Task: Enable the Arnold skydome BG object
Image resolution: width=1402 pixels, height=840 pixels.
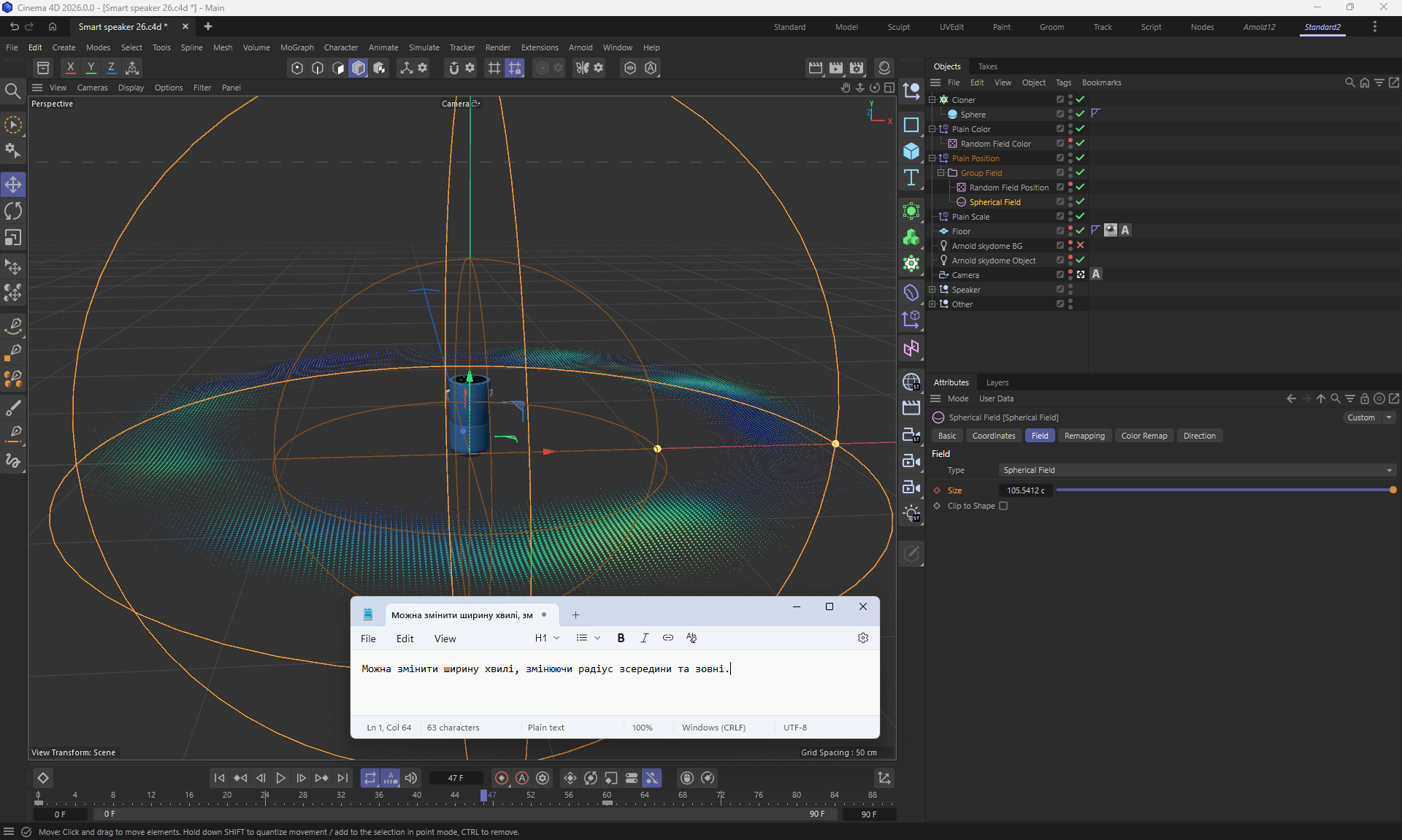Action: click(x=1080, y=245)
